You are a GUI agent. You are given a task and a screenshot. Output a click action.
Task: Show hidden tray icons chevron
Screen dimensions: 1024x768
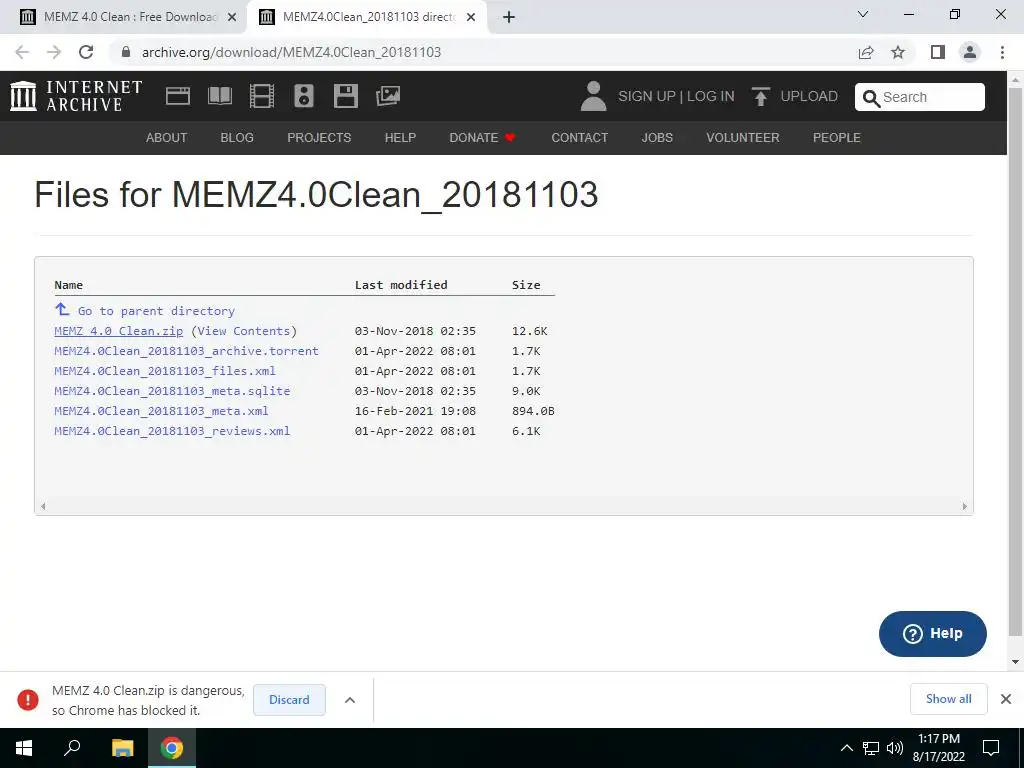click(846, 748)
